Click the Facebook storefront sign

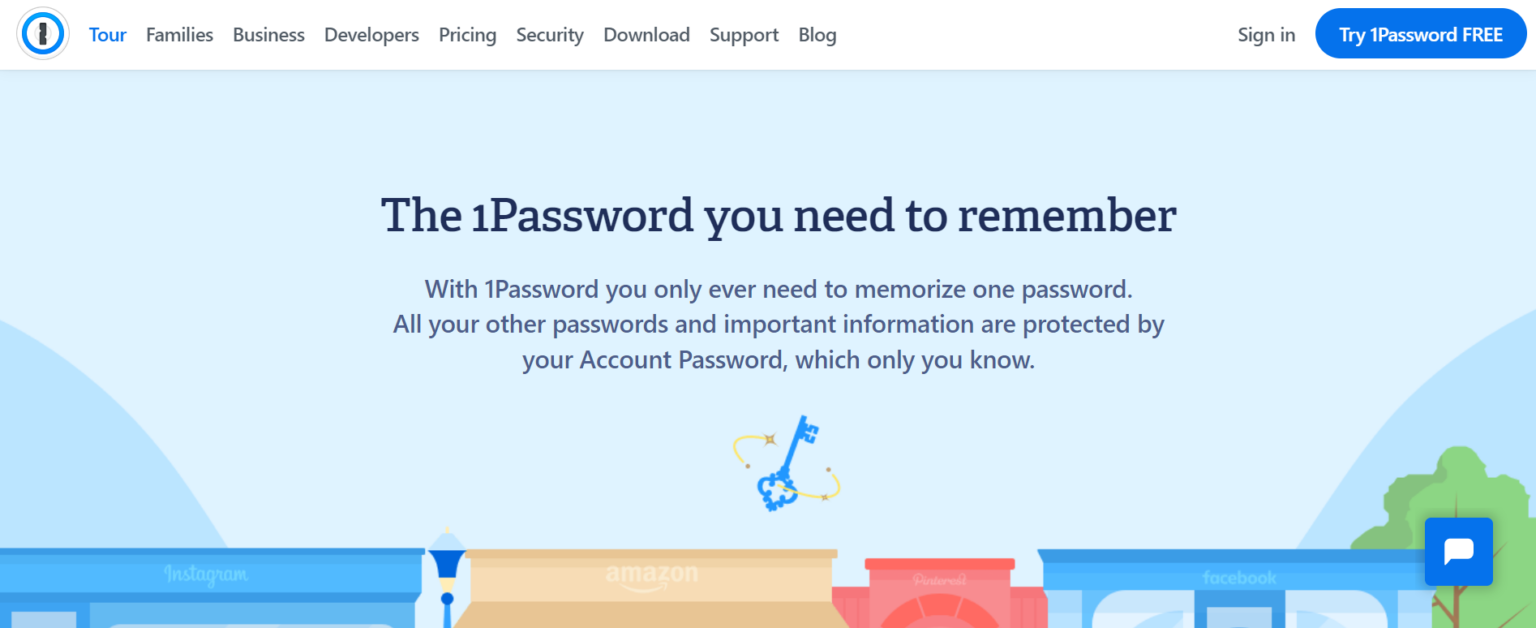point(1240,577)
